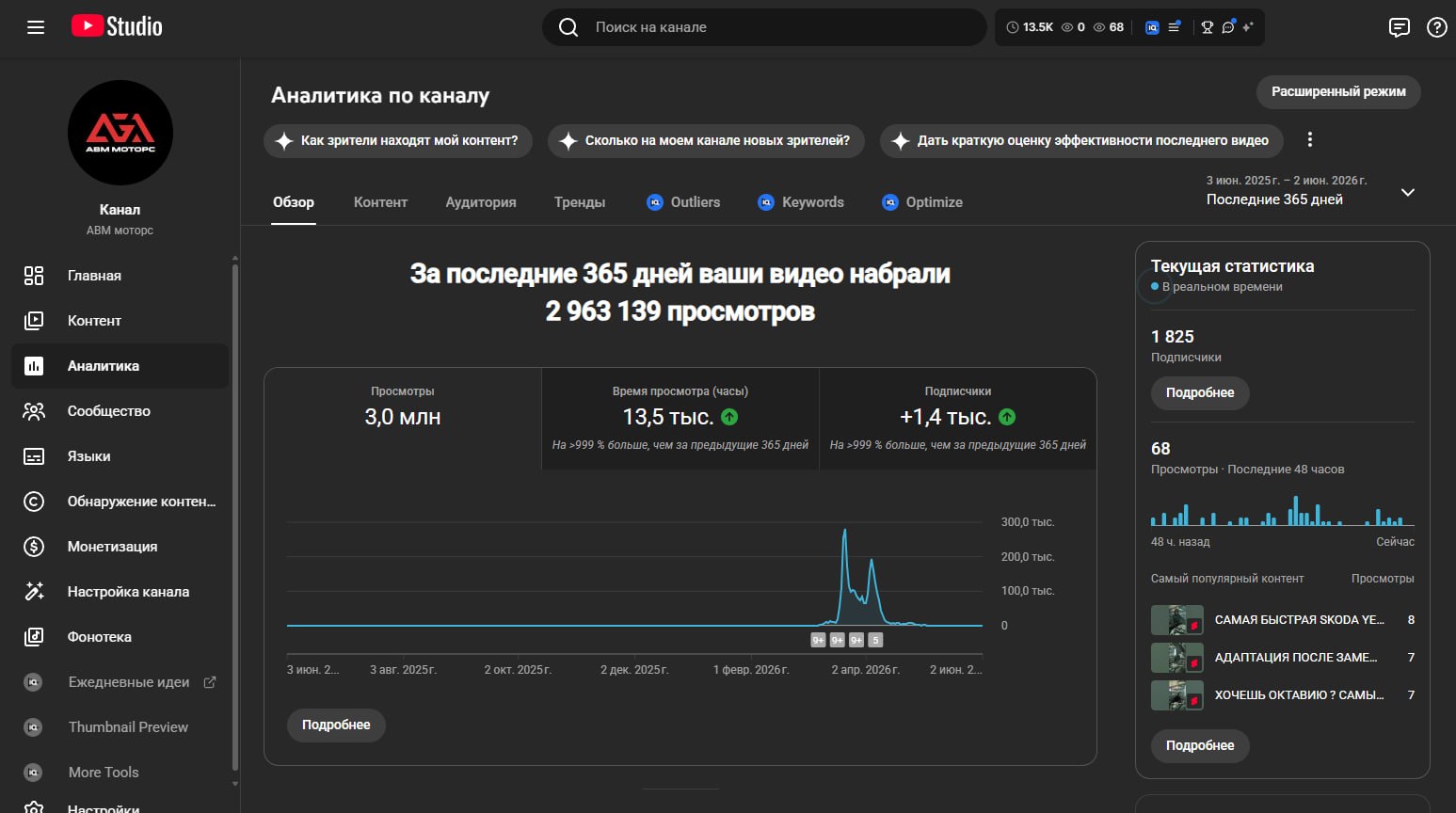This screenshot has height=813, width=1456.
Task: Select the Подписчики metric card
Action: click(958, 419)
